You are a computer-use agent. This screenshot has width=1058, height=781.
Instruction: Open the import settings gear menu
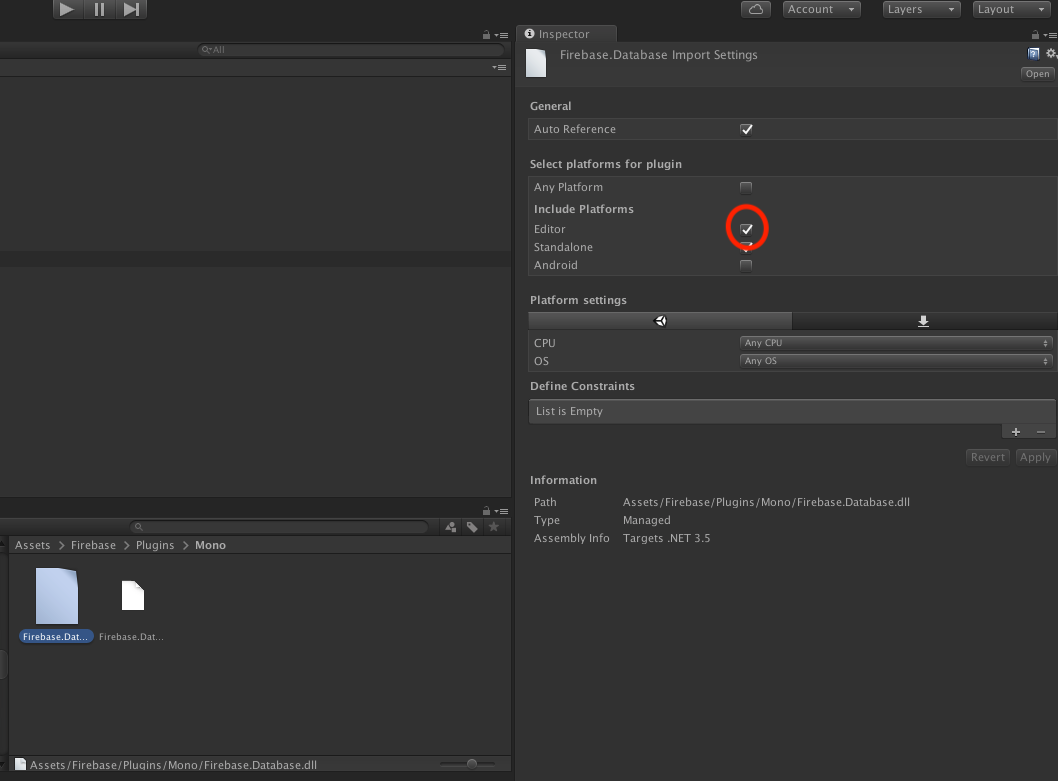(x=1051, y=53)
